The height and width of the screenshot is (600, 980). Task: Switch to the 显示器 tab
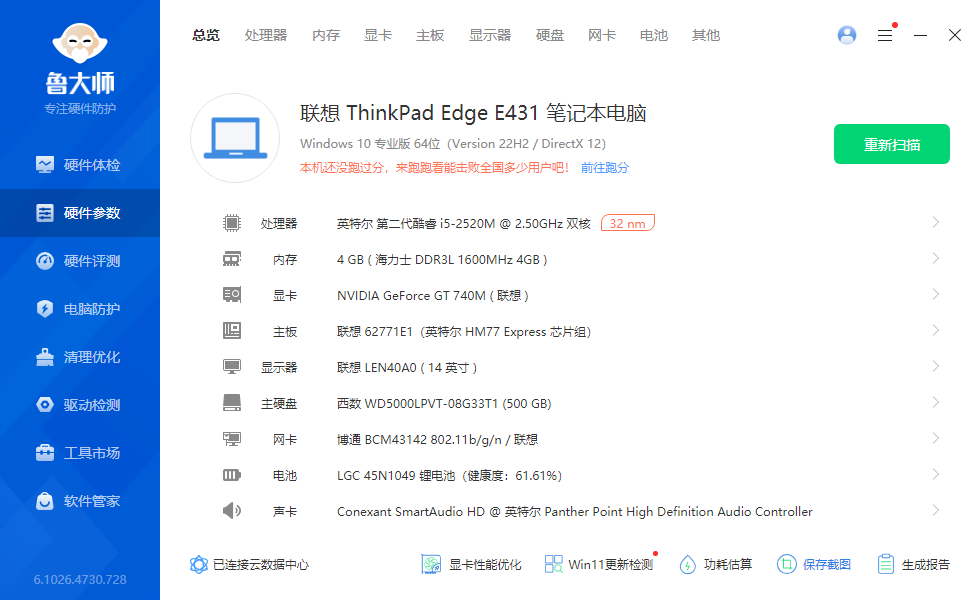[x=490, y=36]
